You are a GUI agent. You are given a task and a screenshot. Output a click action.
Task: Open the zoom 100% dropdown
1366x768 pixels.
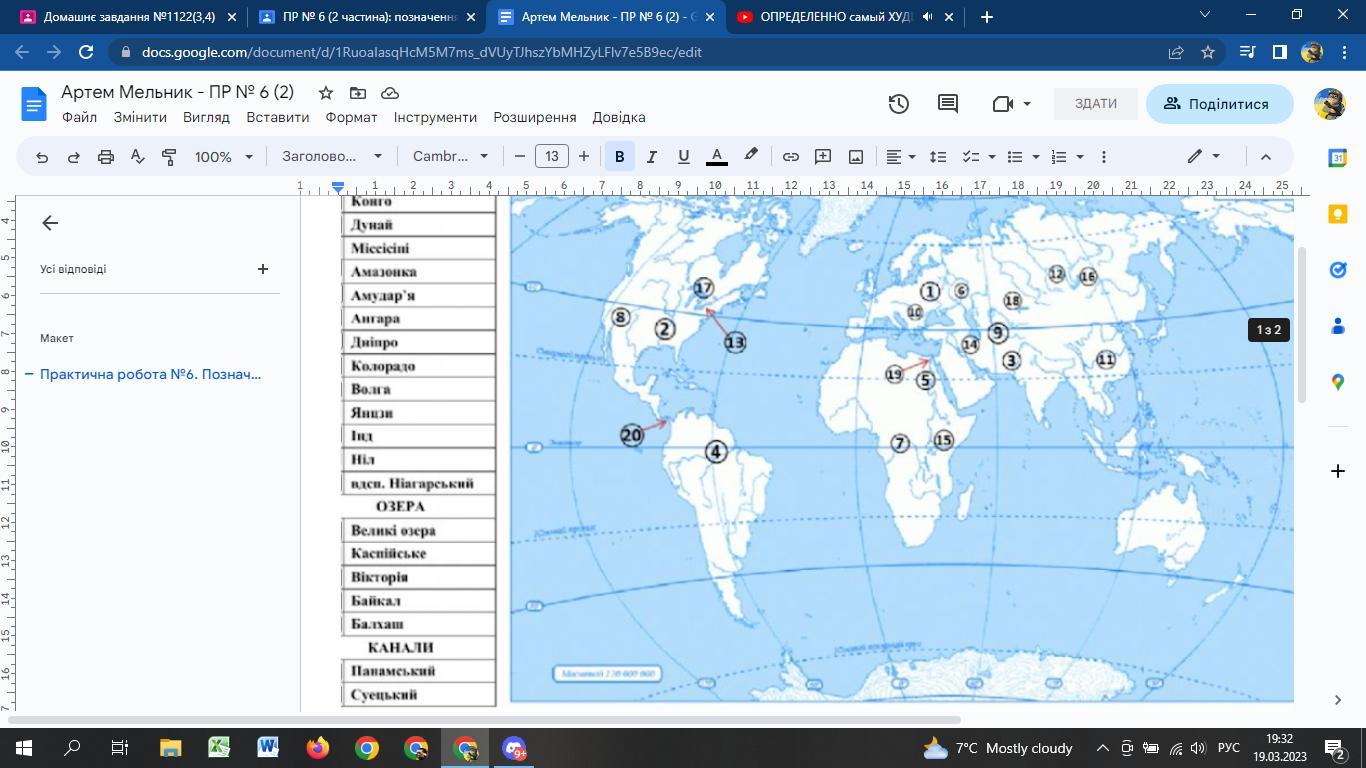(x=224, y=157)
